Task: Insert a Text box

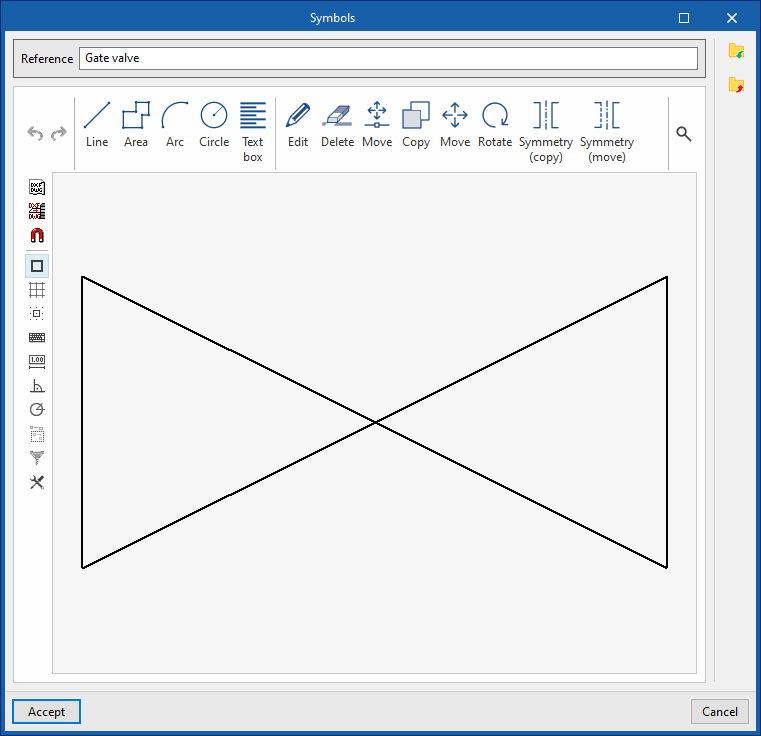Action: pyautogui.click(x=253, y=130)
